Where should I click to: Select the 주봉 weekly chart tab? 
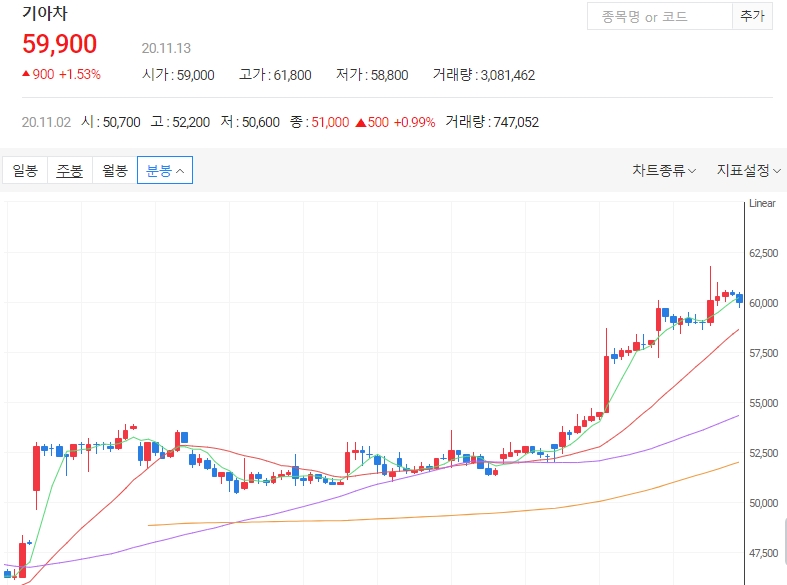tap(69, 171)
